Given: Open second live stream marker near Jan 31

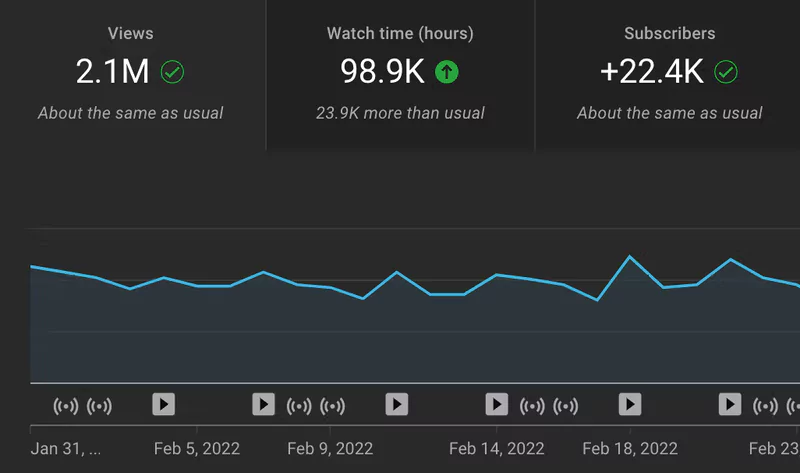Looking at the screenshot, I should 99,405.
